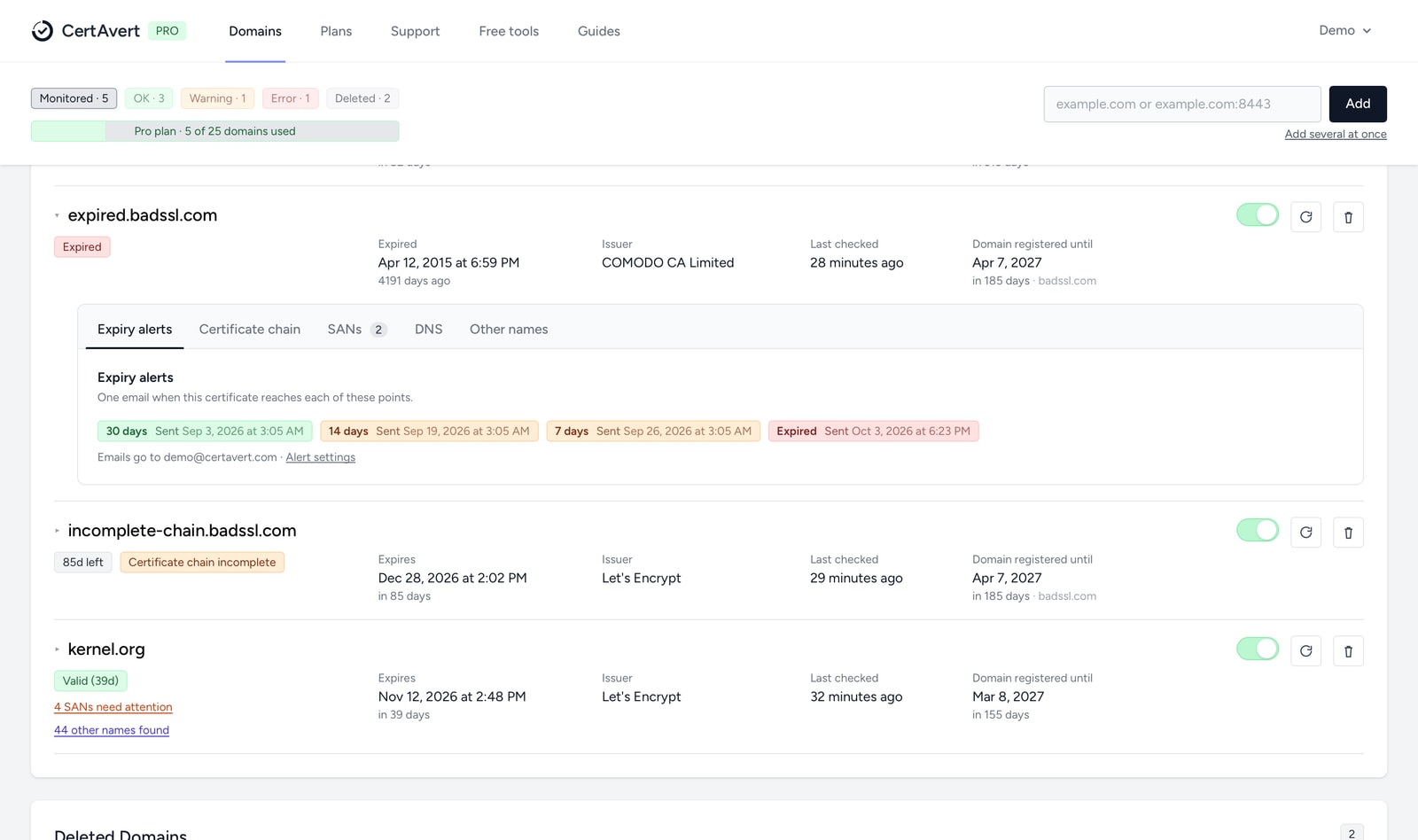Filter domains by Warning · 1
This screenshot has height=840, width=1418.
click(x=217, y=98)
